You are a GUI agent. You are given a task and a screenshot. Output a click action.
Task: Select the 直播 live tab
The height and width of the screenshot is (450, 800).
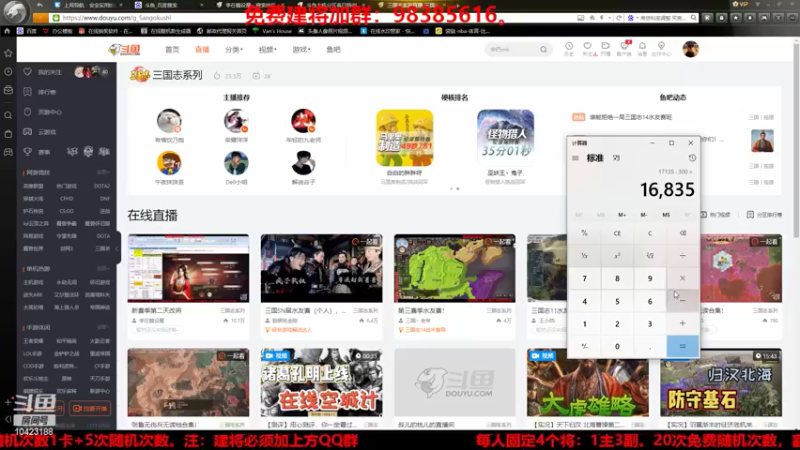pyautogui.click(x=202, y=49)
